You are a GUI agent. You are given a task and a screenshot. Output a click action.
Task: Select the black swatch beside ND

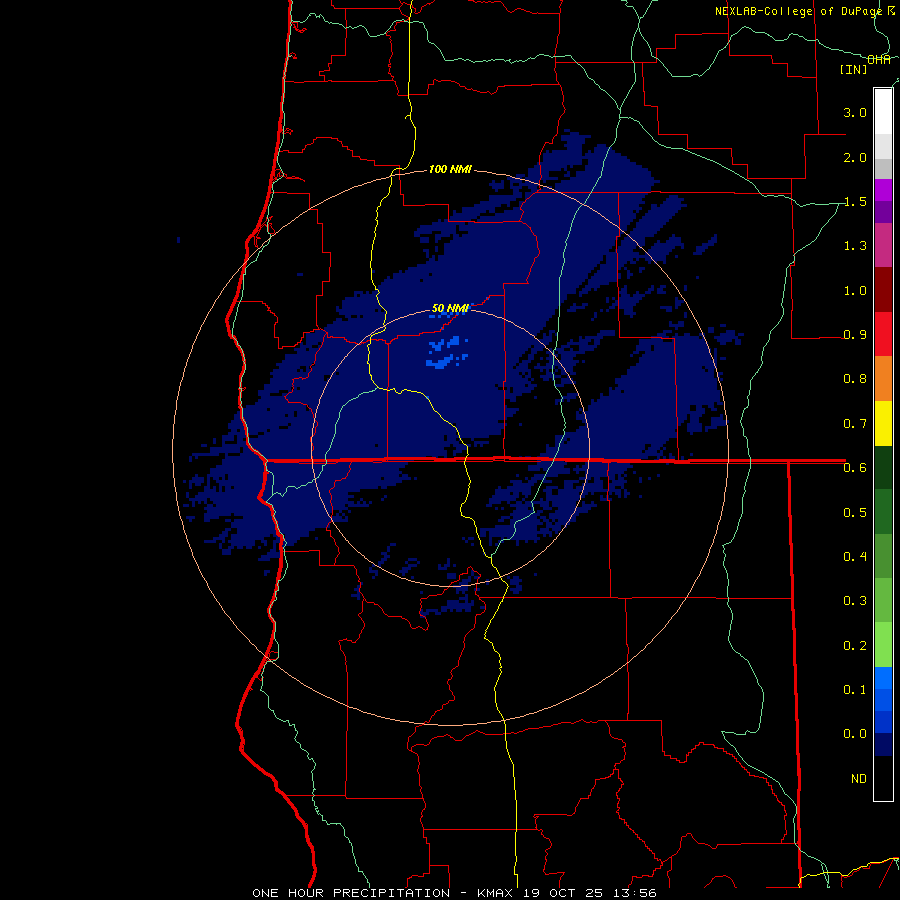[x=883, y=778]
